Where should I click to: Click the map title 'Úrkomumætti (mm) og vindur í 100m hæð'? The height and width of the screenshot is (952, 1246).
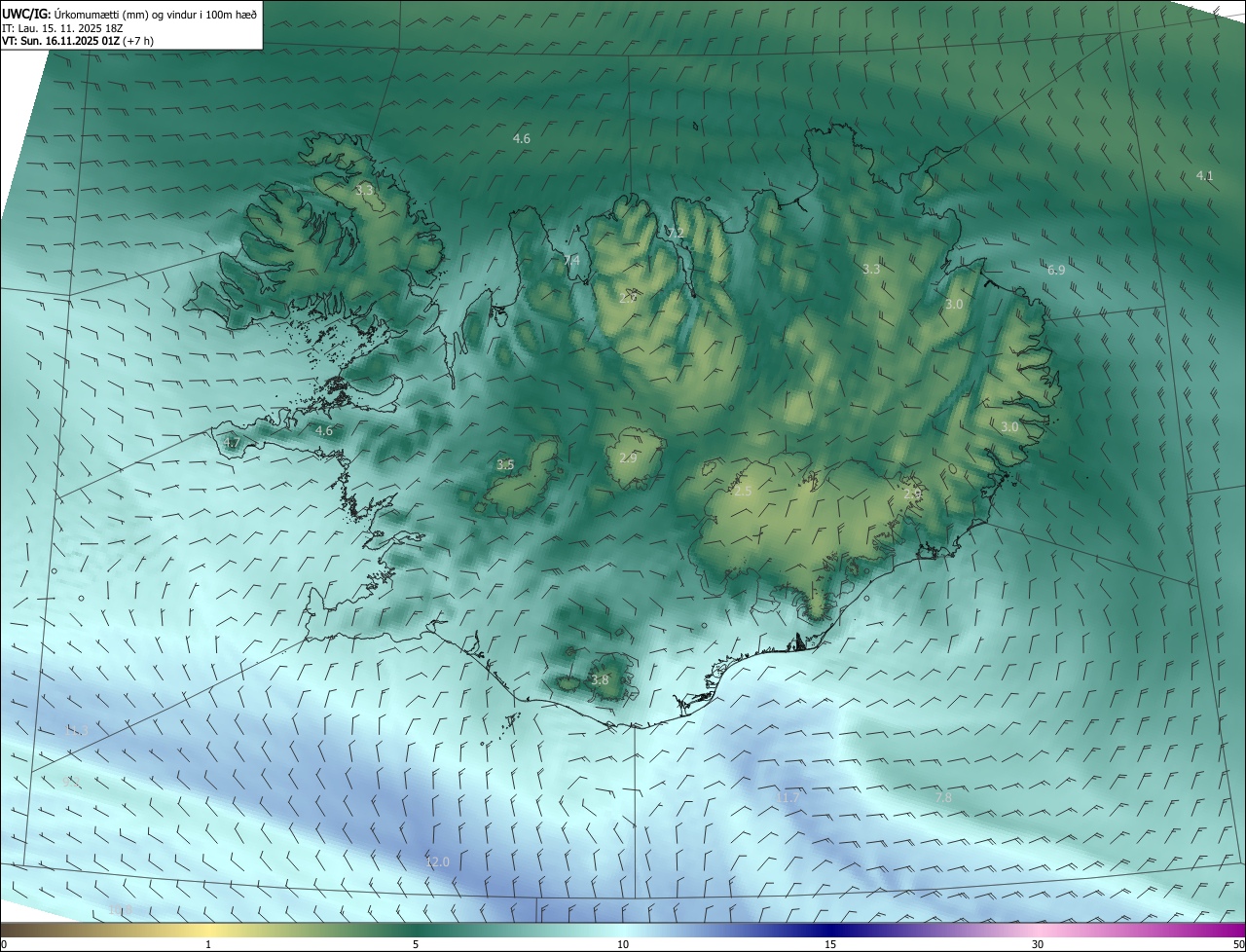coord(156,14)
